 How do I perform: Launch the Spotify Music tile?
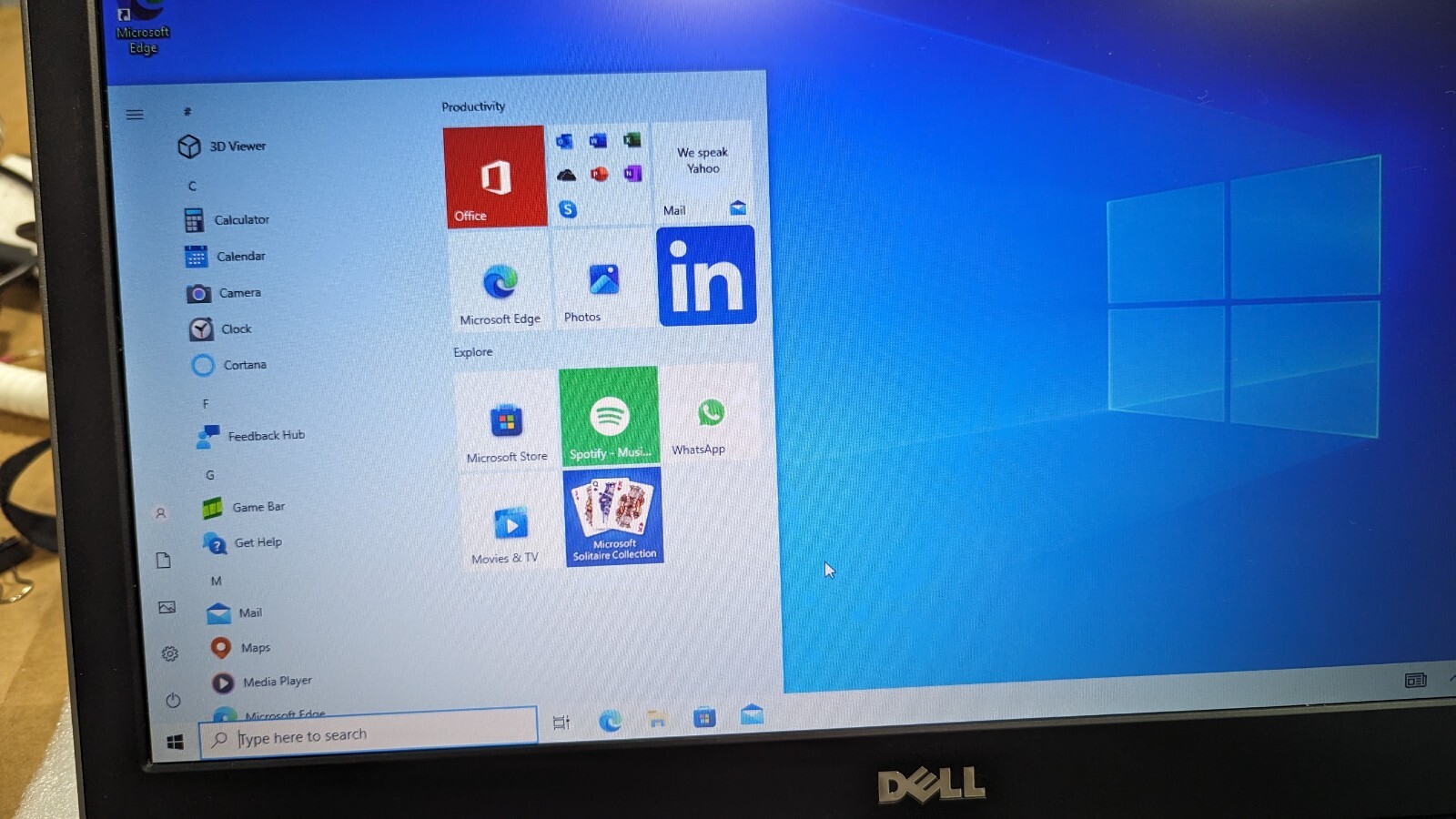click(609, 416)
